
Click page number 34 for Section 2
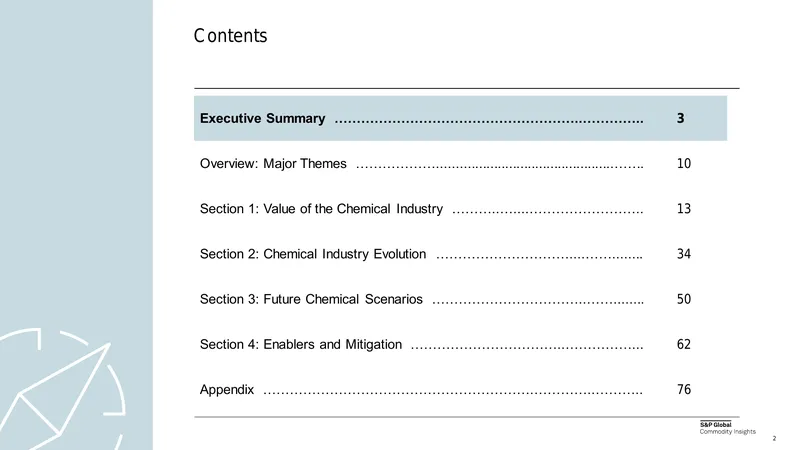[x=684, y=254]
